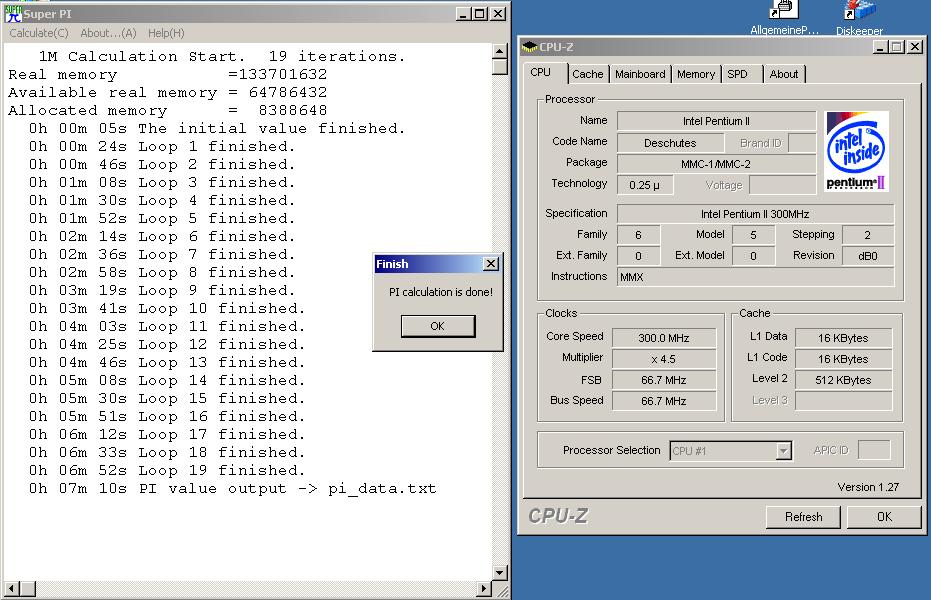This screenshot has width=931, height=600.
Task: Click the Revision value 'dB0'
Action: pyautogui.click(x=867, y=256)
